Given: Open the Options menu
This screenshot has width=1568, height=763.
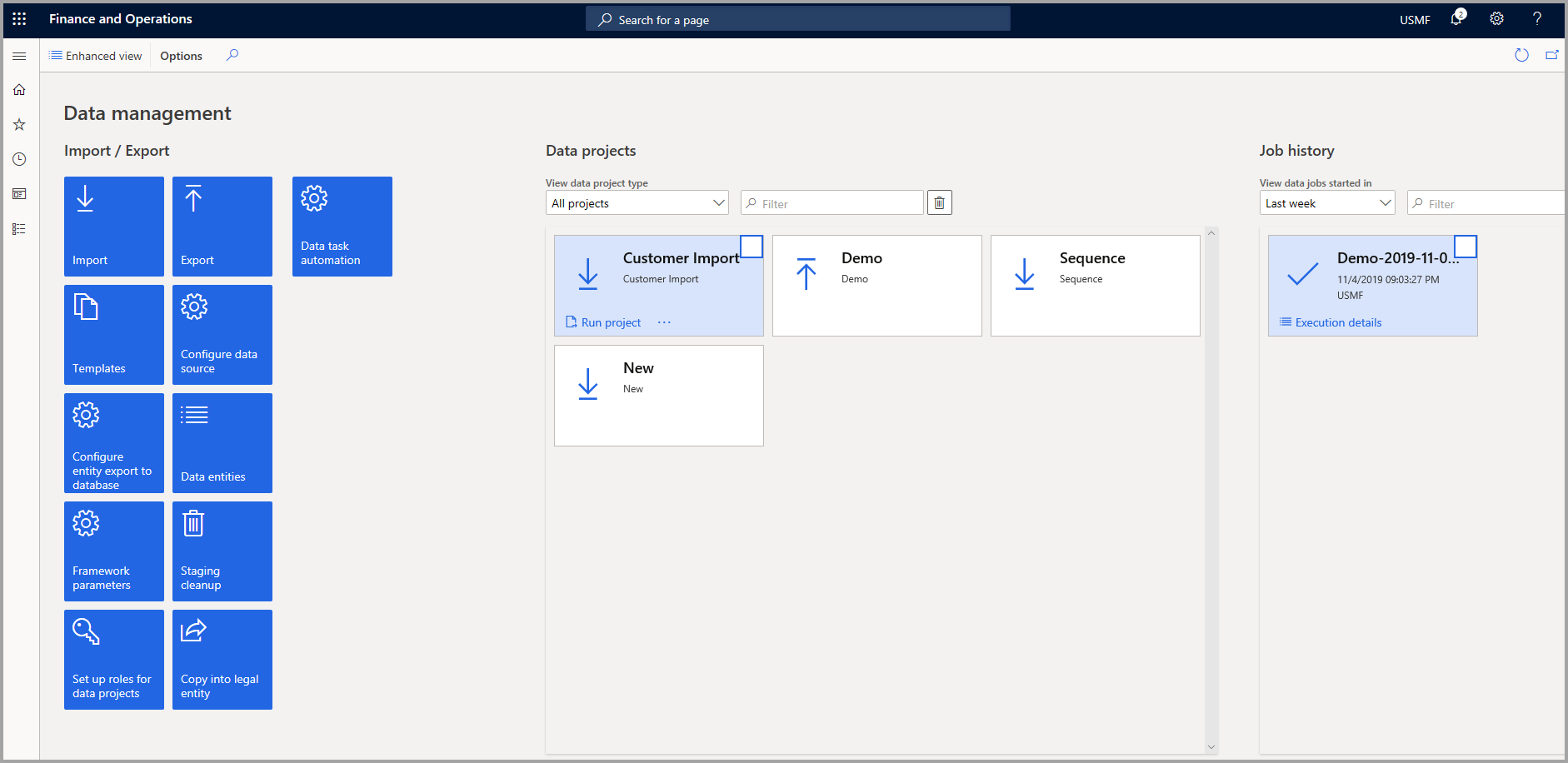Looking at the screenshot, I should tap(181, 56).
